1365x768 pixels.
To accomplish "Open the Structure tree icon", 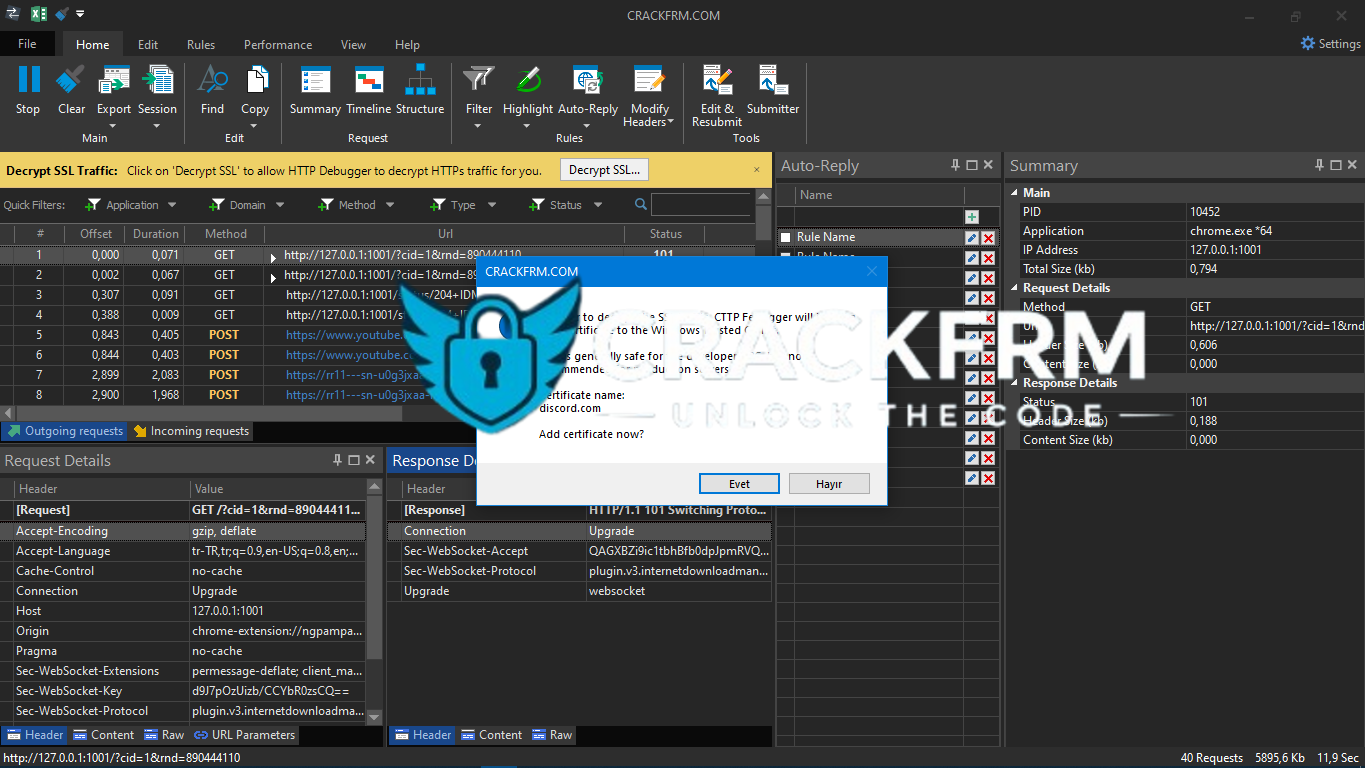I will point(420,81).
